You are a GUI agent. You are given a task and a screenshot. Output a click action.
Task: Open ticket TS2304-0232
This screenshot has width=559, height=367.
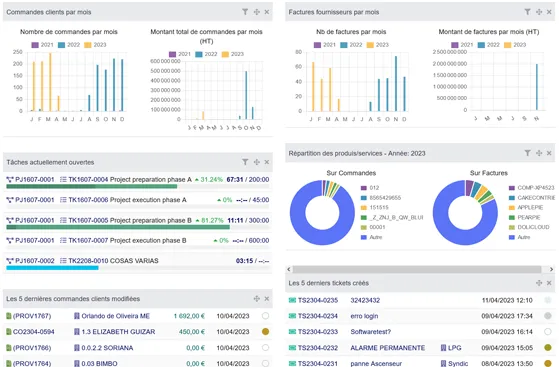pyautogui.click(x=313, y=348)
